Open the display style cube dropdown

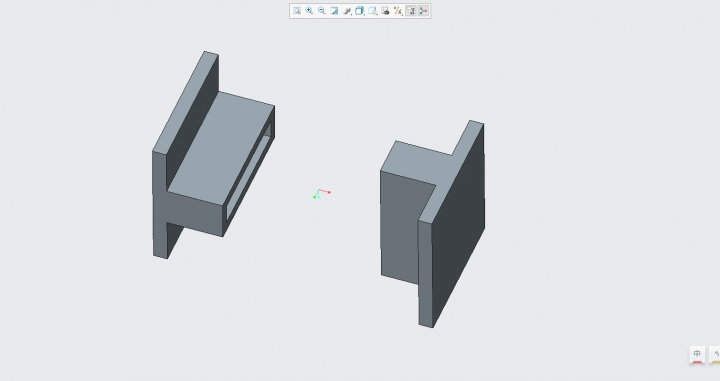(x=360, y=11)
